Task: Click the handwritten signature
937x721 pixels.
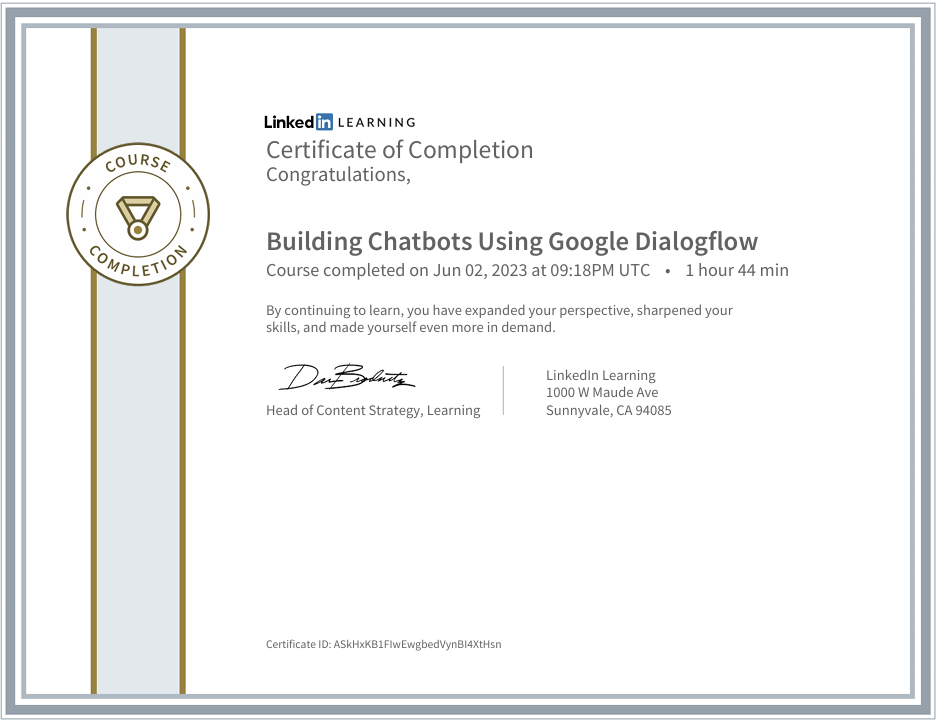Action: click(x=346, y=378)
